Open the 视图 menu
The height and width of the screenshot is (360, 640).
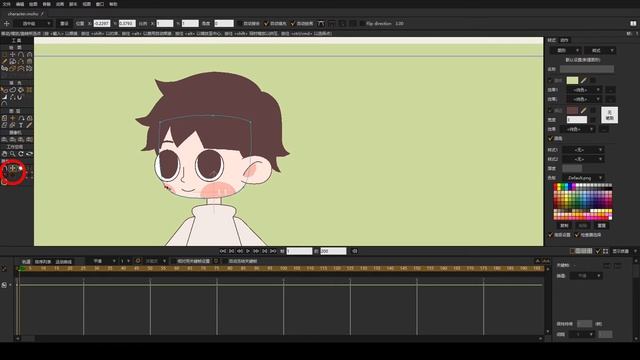[x=87, y=4]
